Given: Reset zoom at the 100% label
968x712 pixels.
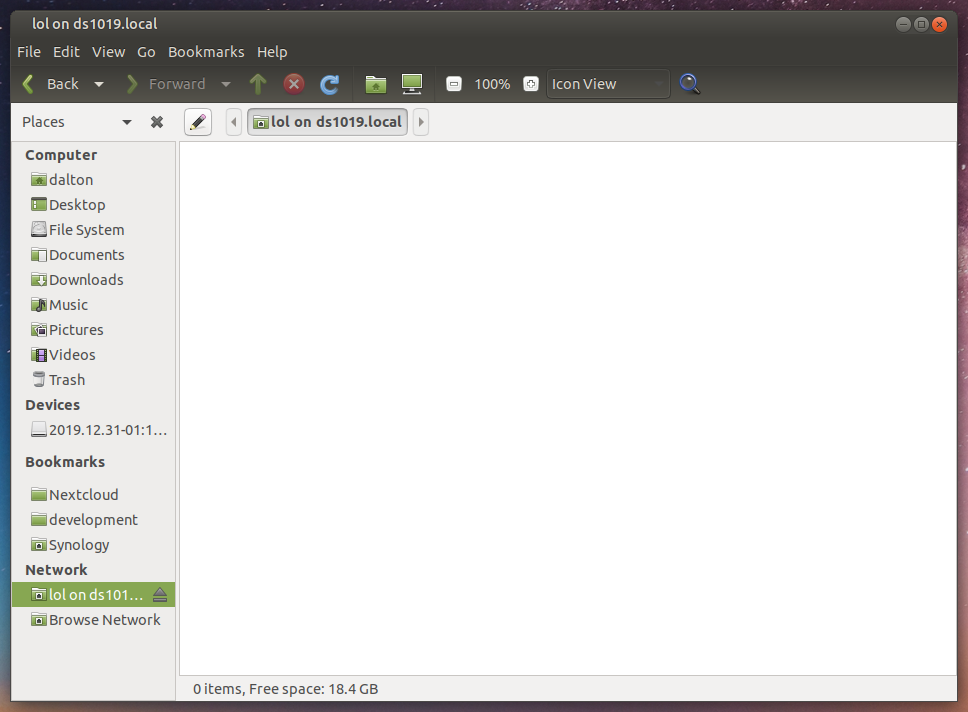Looking at the screenshot, I should point(492,84).
